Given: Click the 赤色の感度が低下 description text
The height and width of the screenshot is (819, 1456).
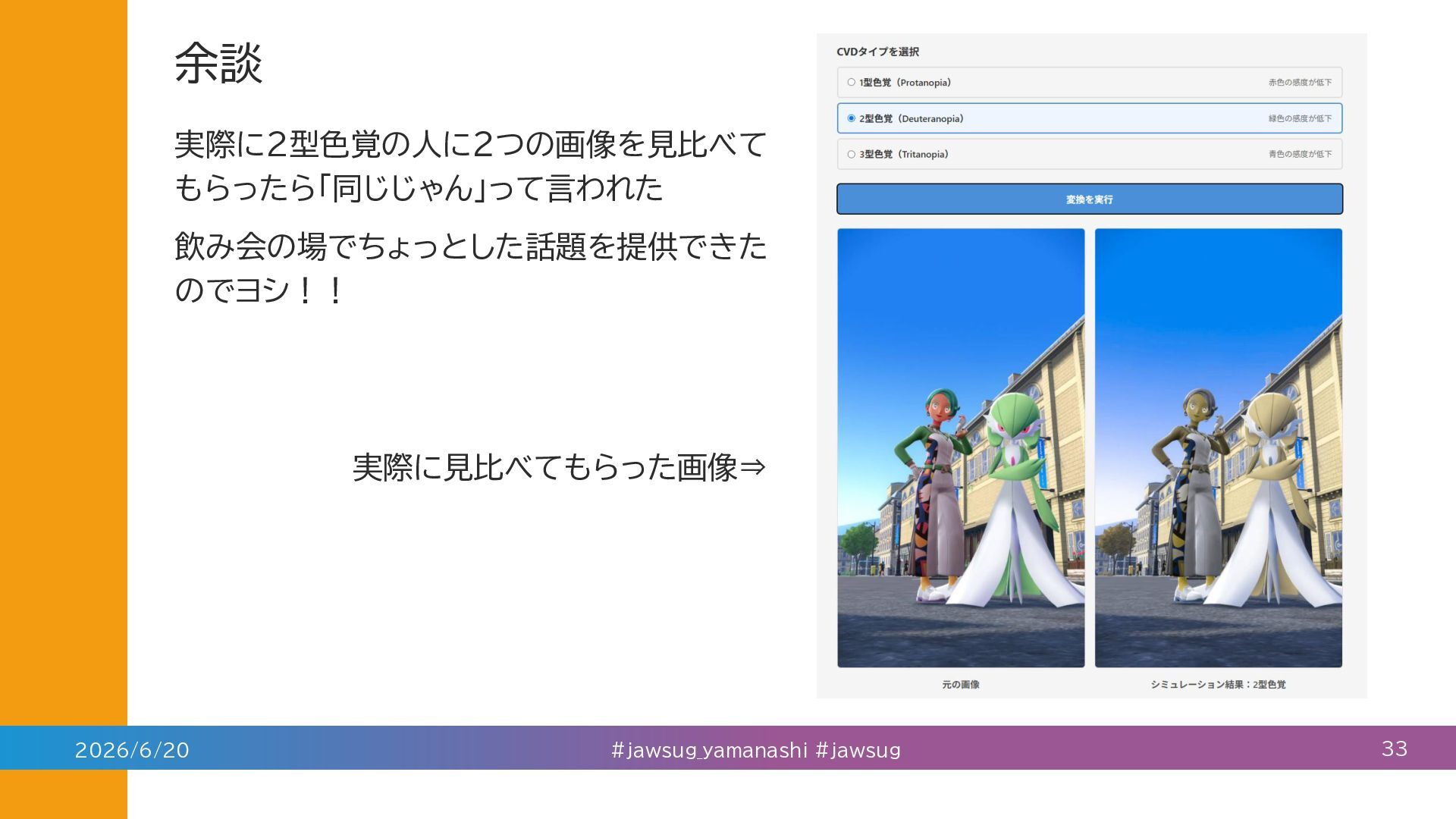Looking at the screenshot, I should [x=1300, y=82].
